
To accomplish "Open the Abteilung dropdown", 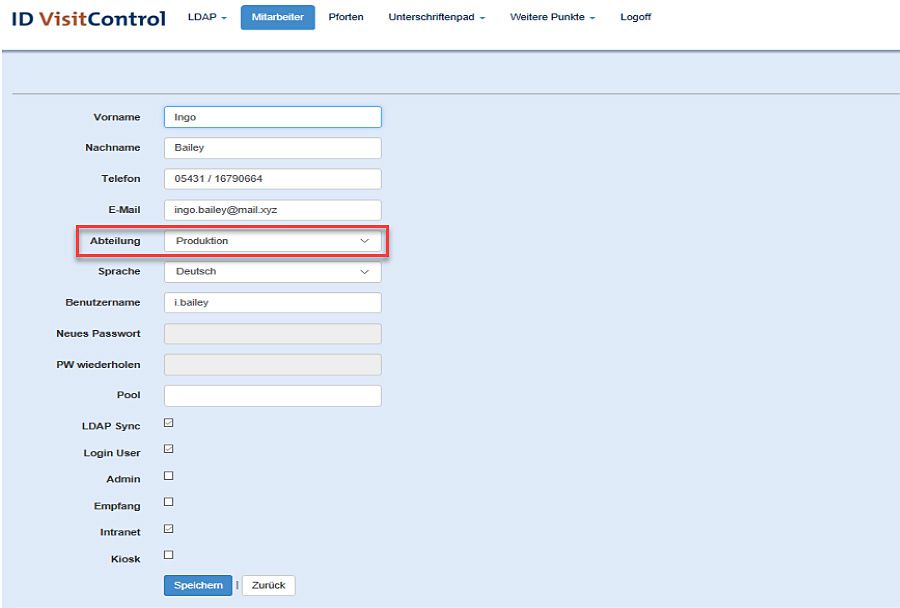I will (272, 241).
